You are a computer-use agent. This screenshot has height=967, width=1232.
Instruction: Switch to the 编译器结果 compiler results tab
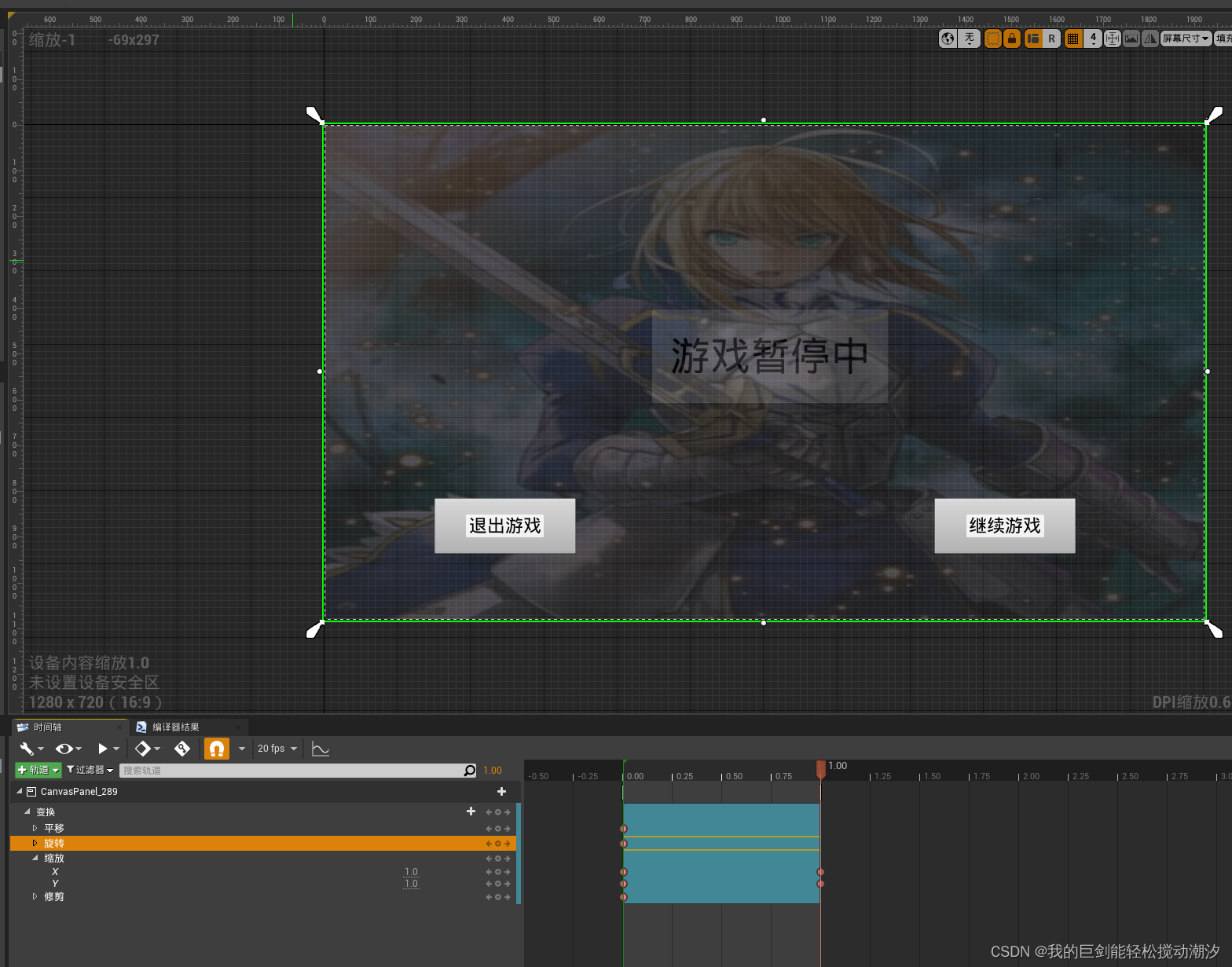pos(176,727)
